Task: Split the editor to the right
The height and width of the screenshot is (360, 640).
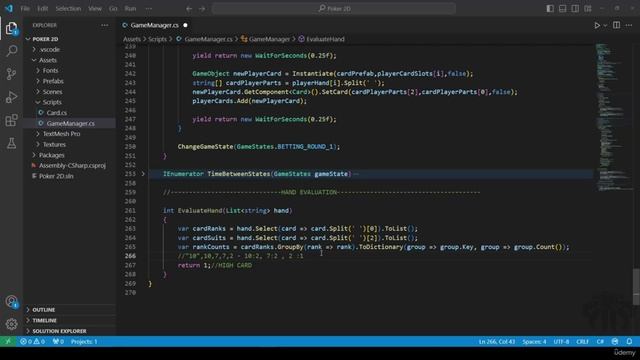Action: 616,25
